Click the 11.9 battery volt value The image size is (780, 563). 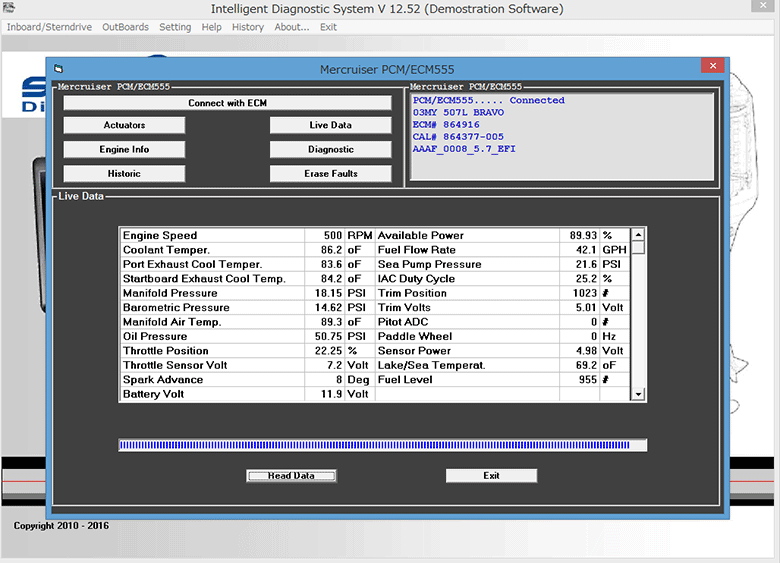331,394
